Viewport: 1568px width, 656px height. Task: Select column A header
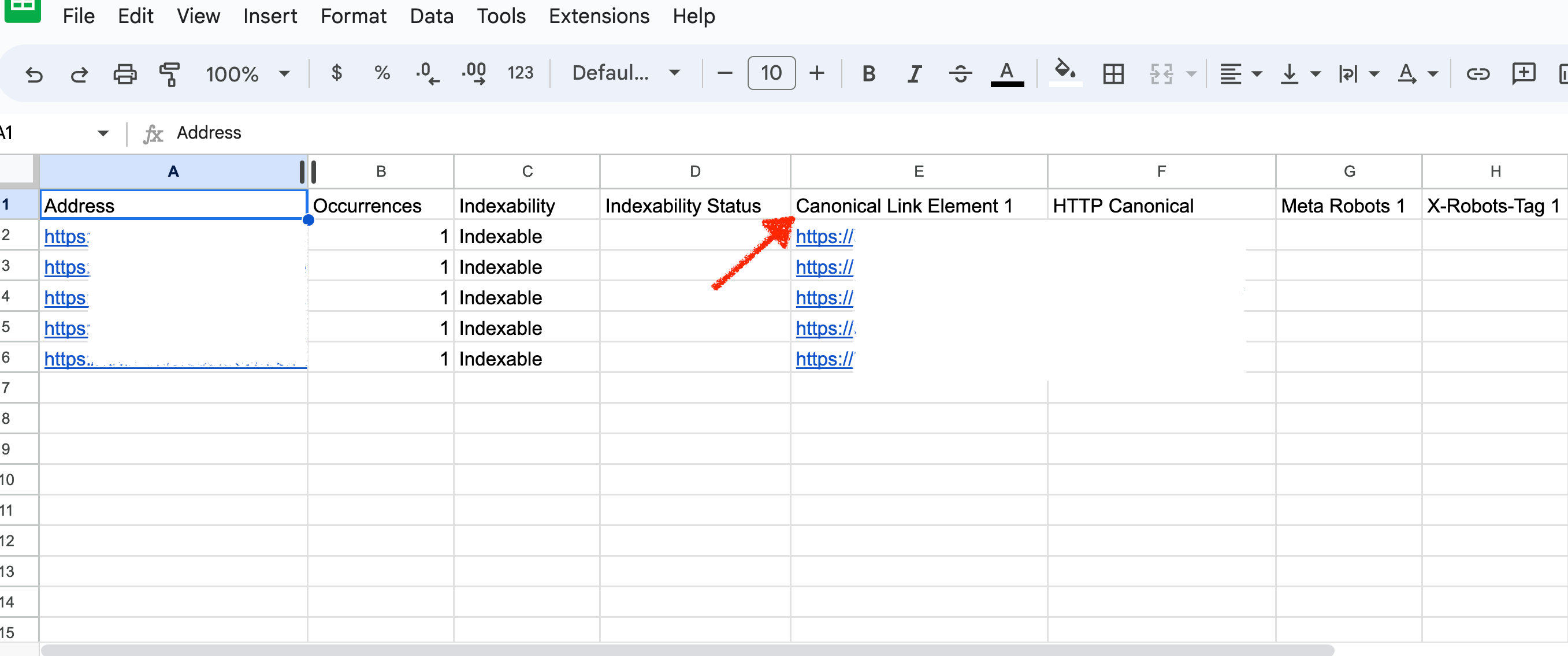[x=173, y=171]
